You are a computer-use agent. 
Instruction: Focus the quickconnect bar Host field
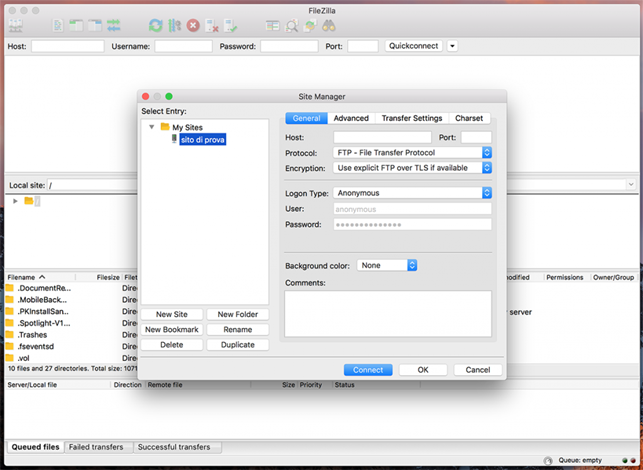click(x=68, y=46)
